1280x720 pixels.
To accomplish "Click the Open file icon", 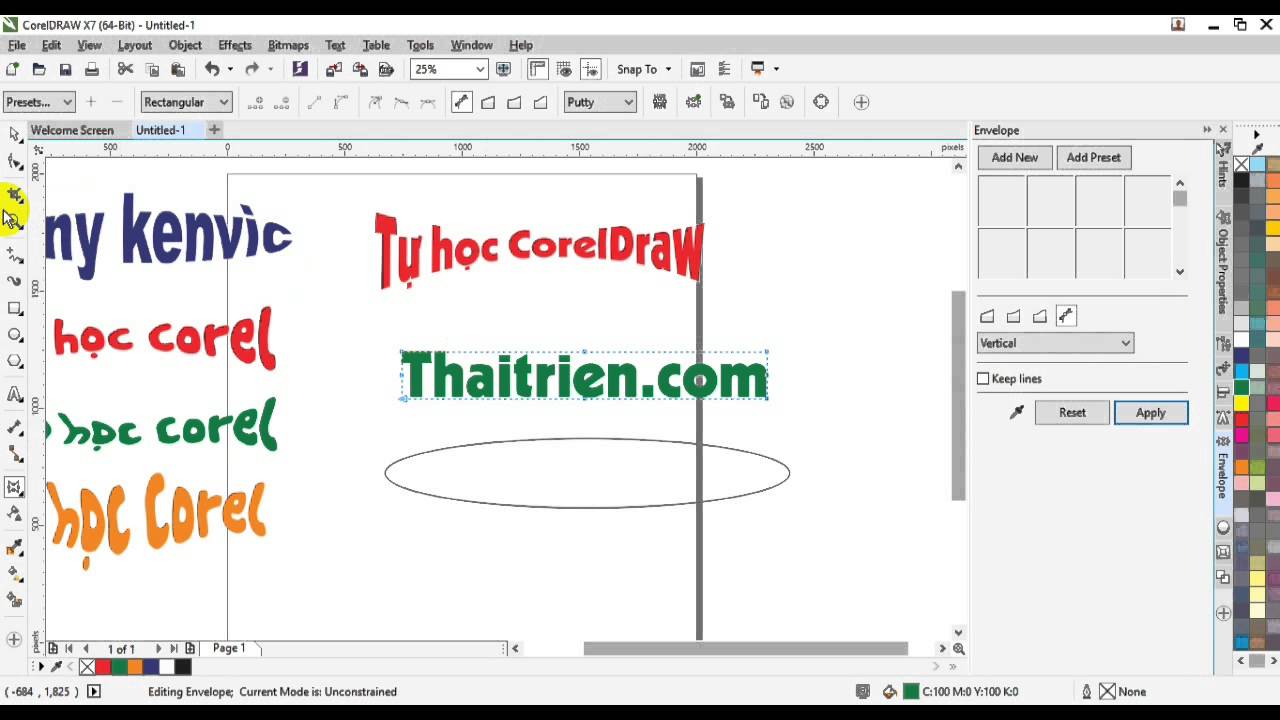I will point(39,69).
